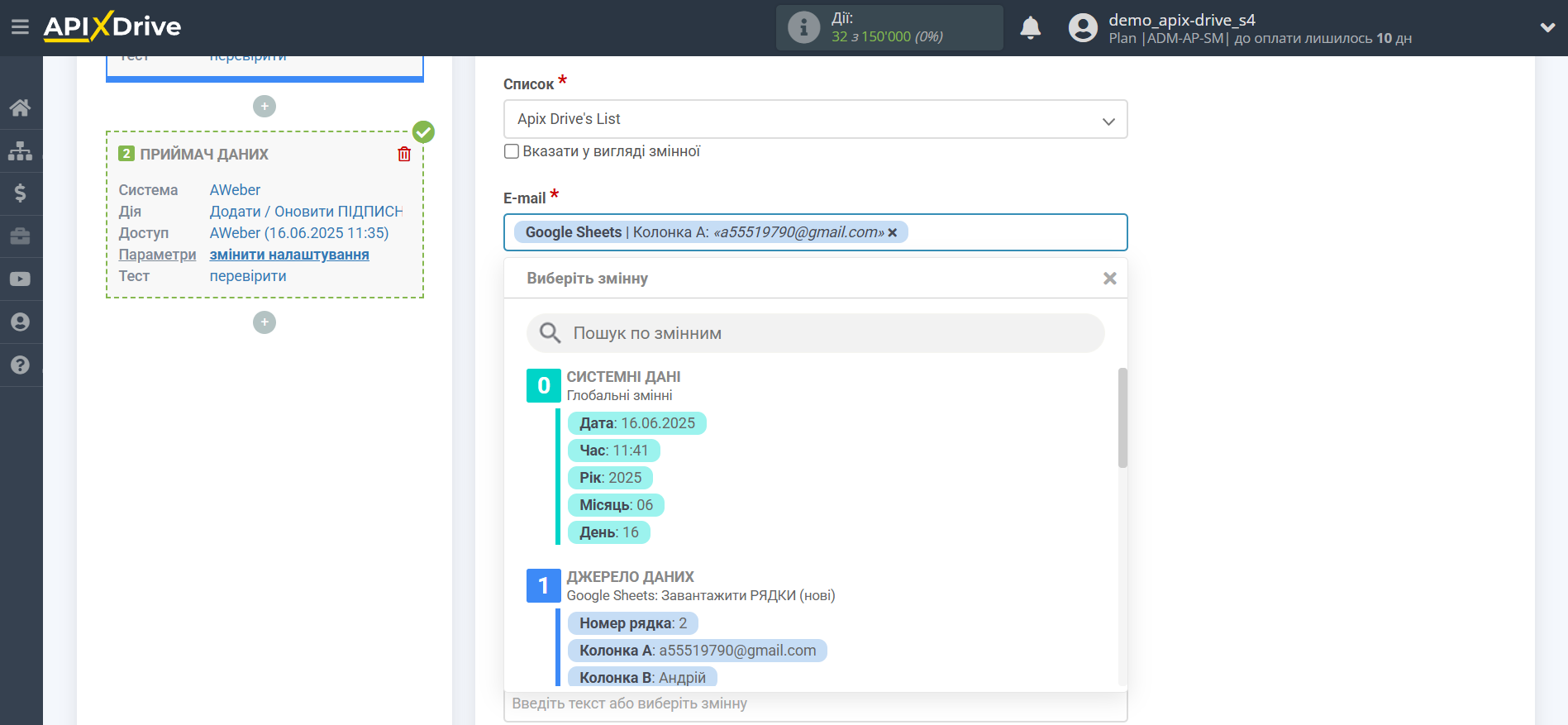Click the 'Глобальні змінні' subtitle
Screen dimensions: 1568x725
pos(619,396)
